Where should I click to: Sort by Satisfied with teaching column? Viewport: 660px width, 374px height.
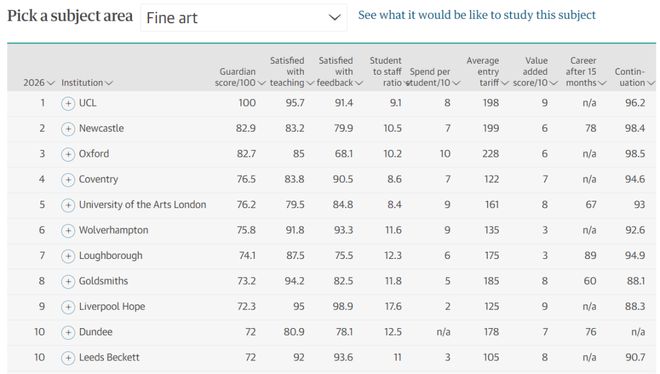point(292,72)
